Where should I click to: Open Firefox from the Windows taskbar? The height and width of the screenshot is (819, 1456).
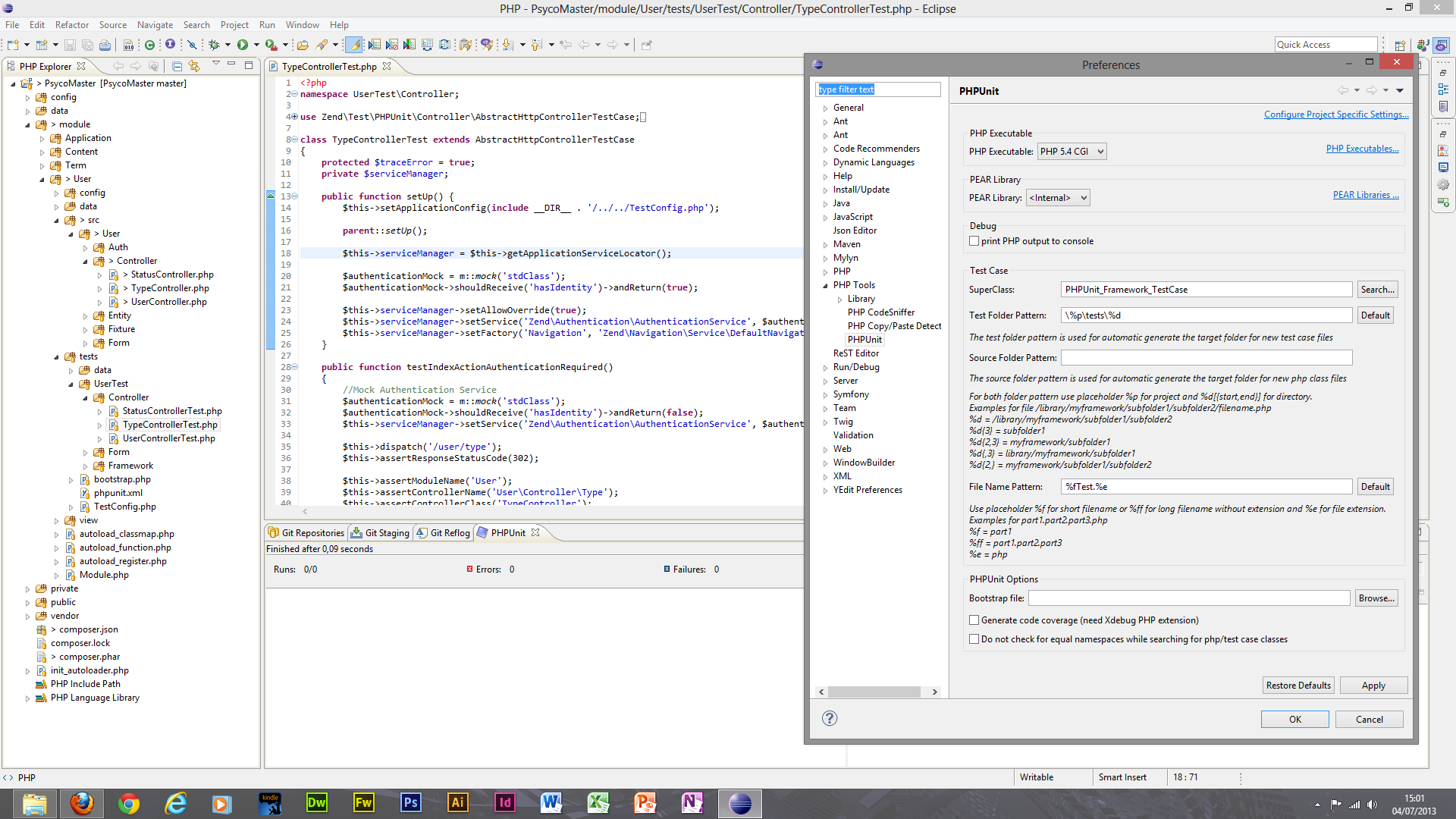click(82, 803)
